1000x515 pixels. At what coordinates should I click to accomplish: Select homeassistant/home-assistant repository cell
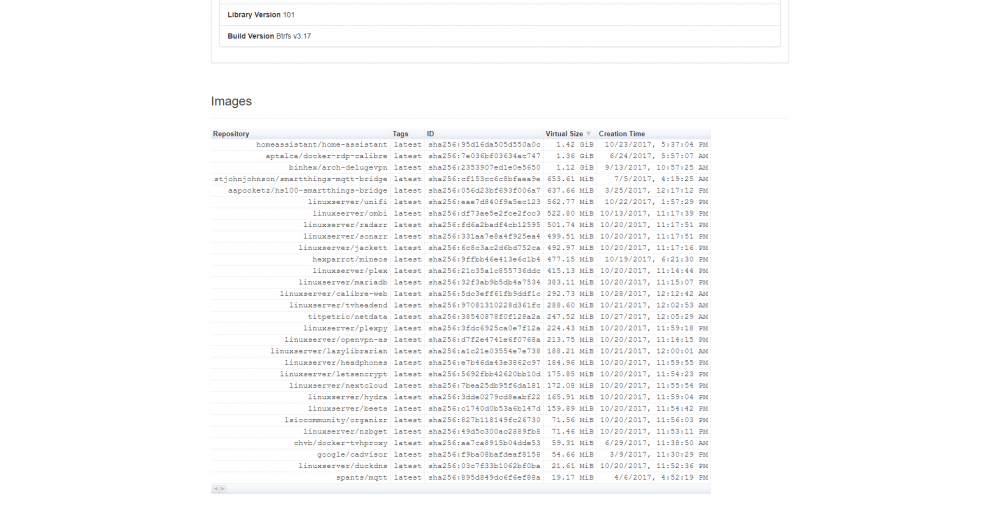[321, 145]
